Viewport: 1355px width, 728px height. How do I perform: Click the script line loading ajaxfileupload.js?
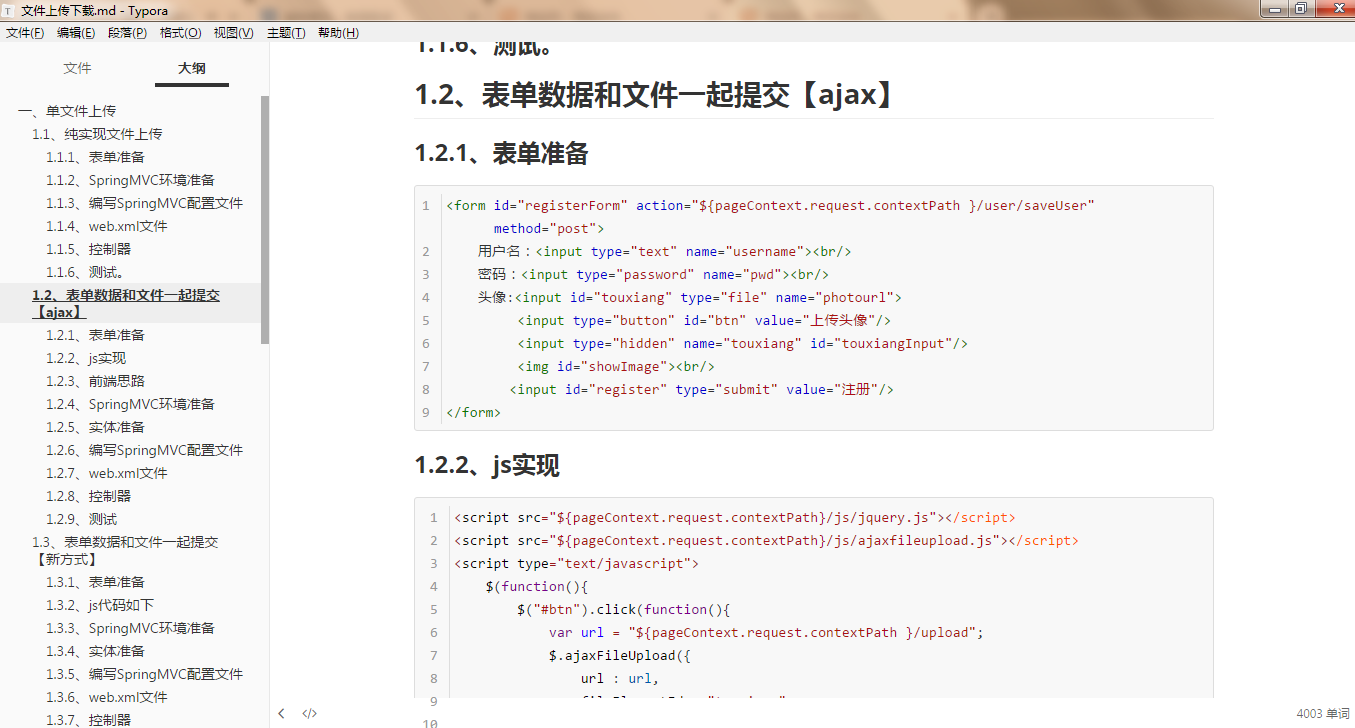click(x=766, y=541)
